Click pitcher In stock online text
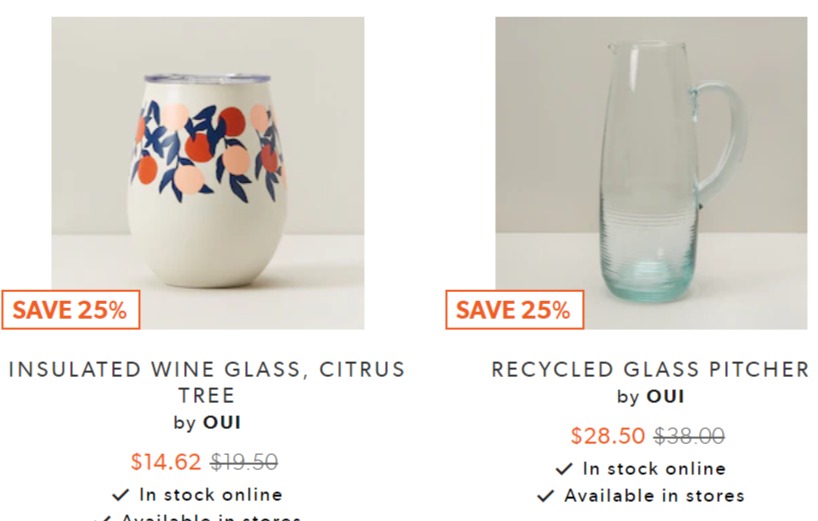The width and height of the screenshot is (818, 521). point(654,469)
